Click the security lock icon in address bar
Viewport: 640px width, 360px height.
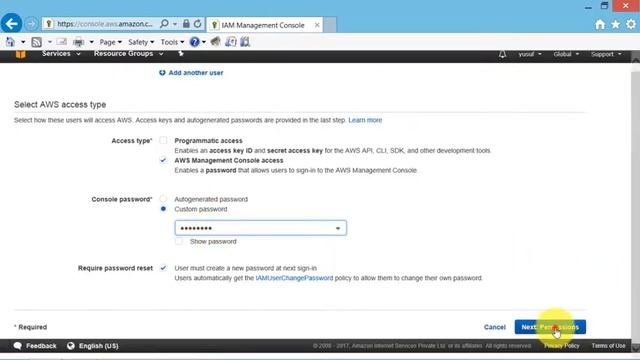(186, 24)
